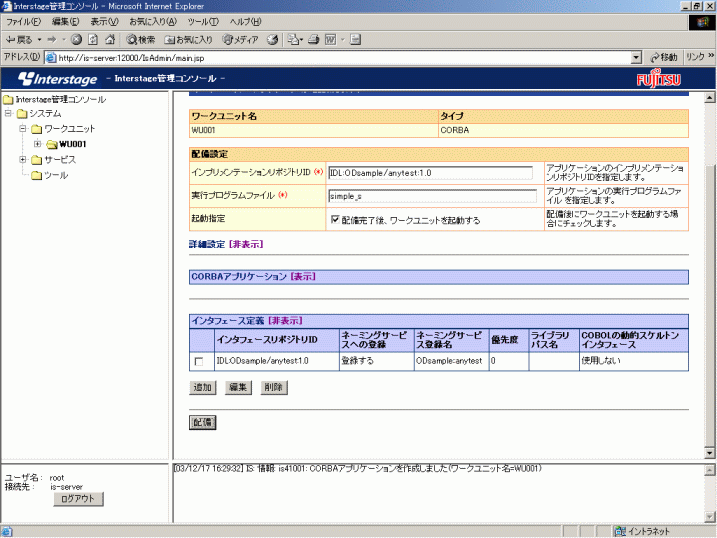717x538 pixels.
Task: Click the Interstage logo in banner
Action: 58,79
